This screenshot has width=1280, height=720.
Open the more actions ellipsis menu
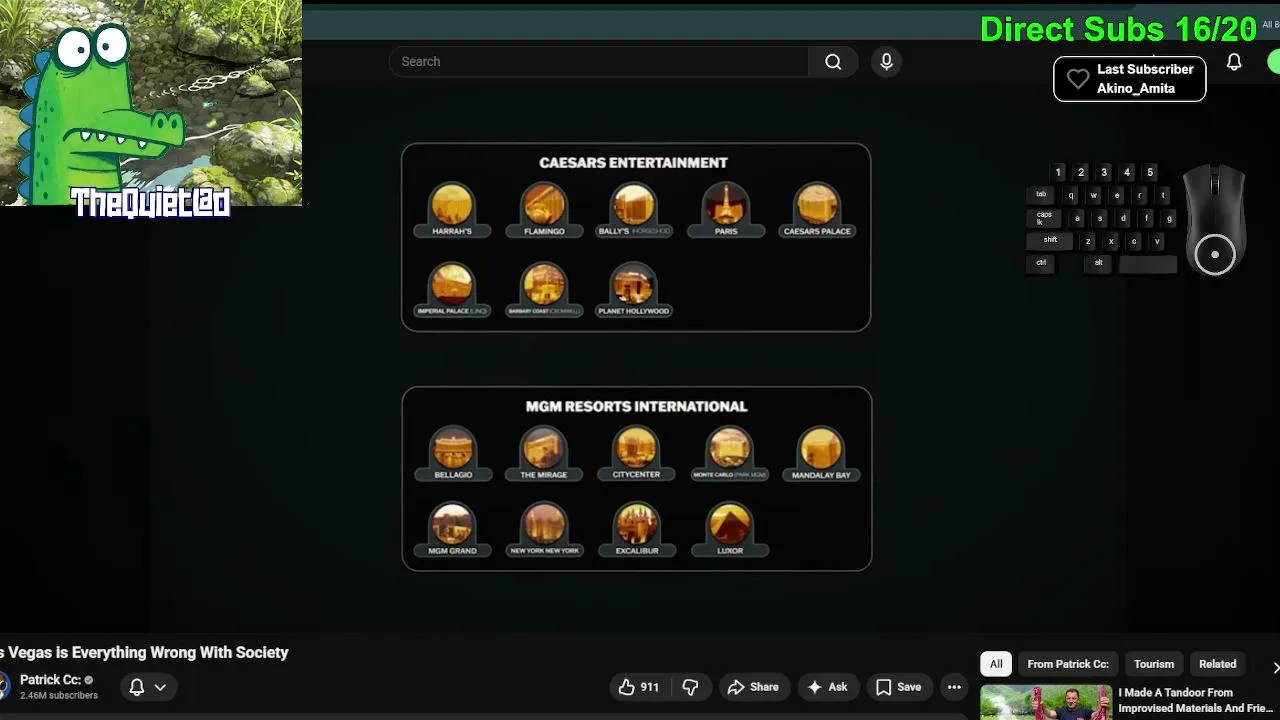(954, 687)
